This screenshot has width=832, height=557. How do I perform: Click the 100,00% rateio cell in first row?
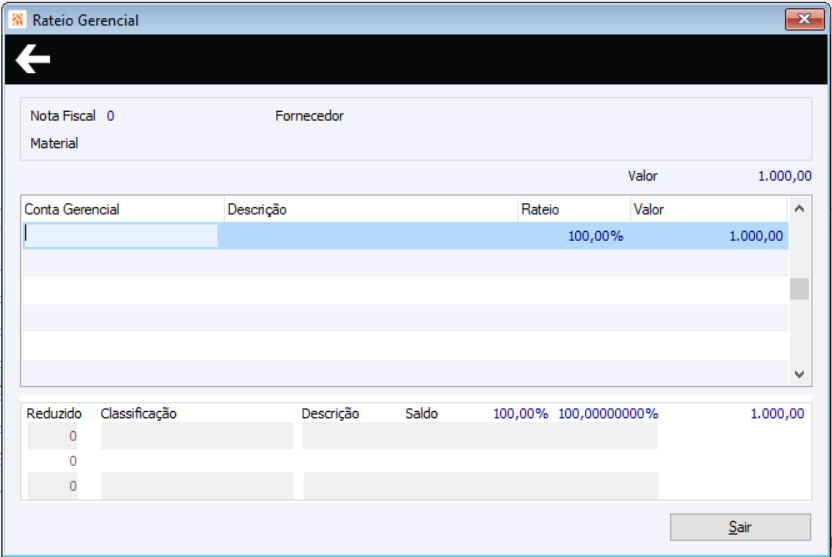pyautogui.click(x=595, y=236)
